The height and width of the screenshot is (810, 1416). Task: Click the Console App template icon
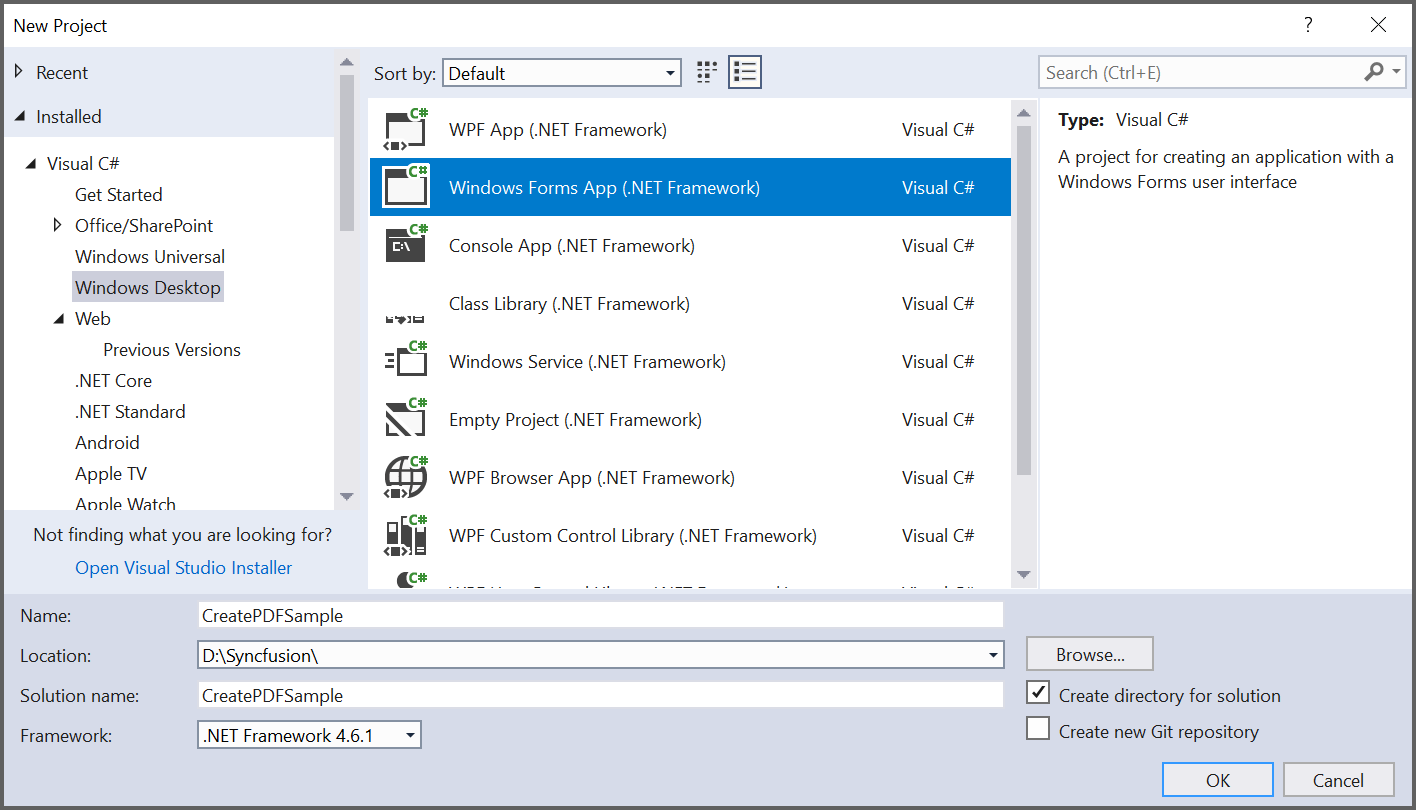click(406, 246)
